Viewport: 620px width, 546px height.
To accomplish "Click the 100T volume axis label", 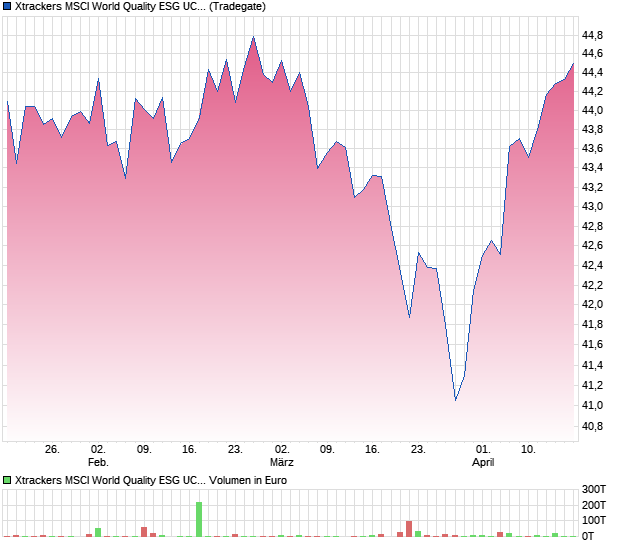I will tap(594, 520).
